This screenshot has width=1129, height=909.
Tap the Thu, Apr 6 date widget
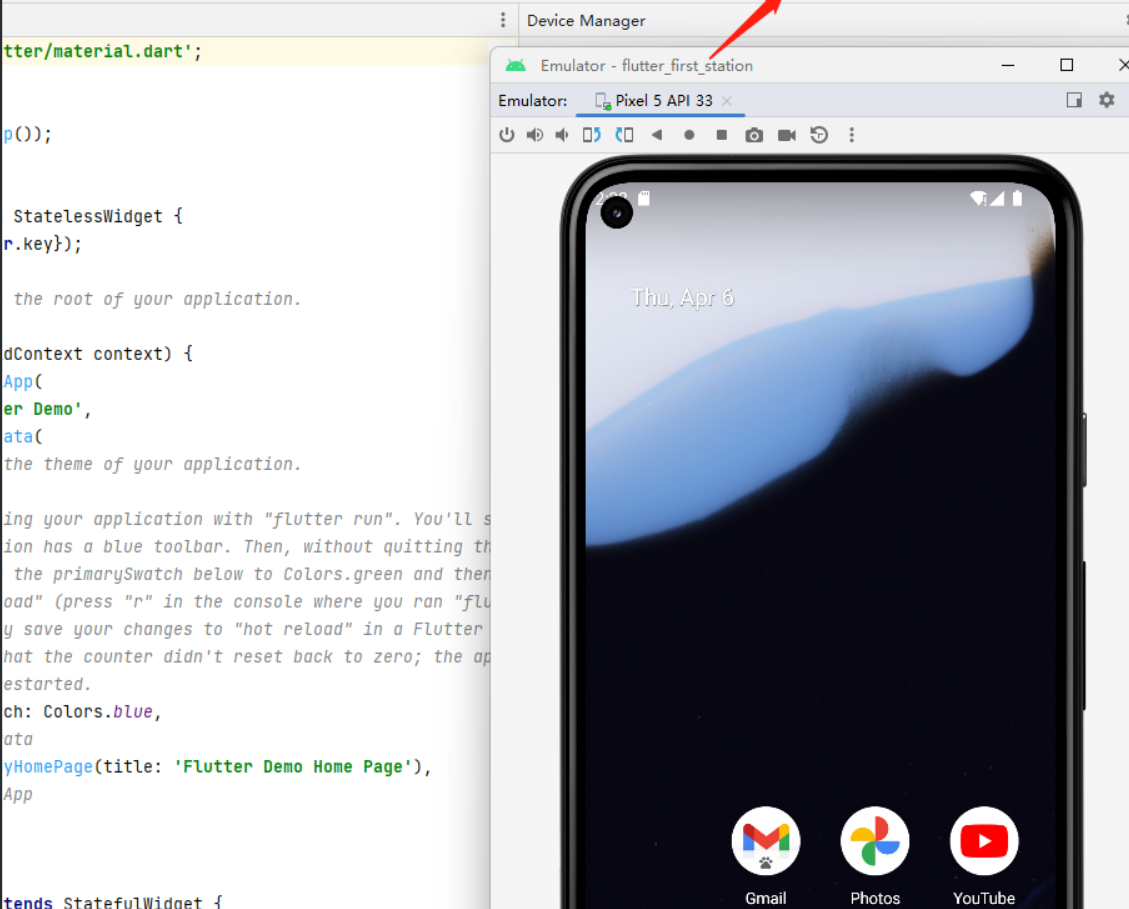click(x=682, y=297)
